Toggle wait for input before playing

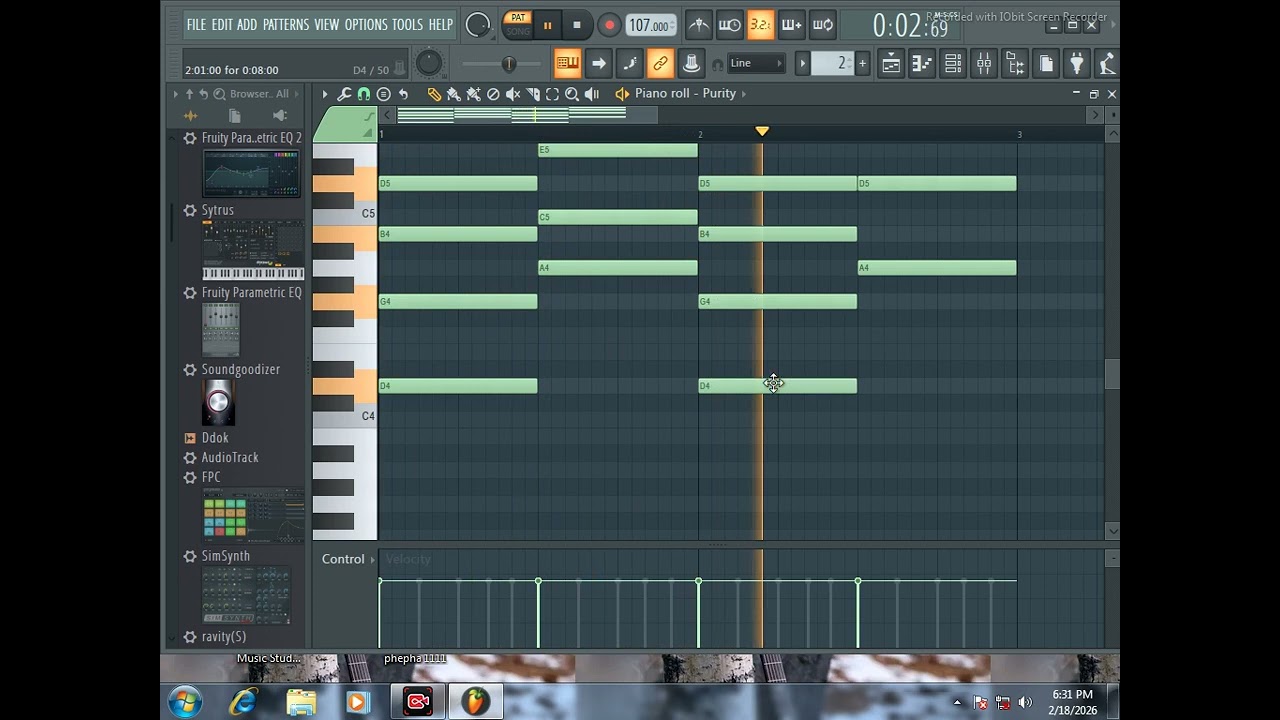coord(730,25)
